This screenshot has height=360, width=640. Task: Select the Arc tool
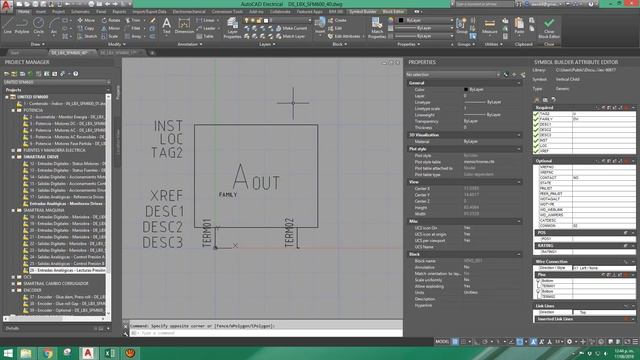pos(53,25)
